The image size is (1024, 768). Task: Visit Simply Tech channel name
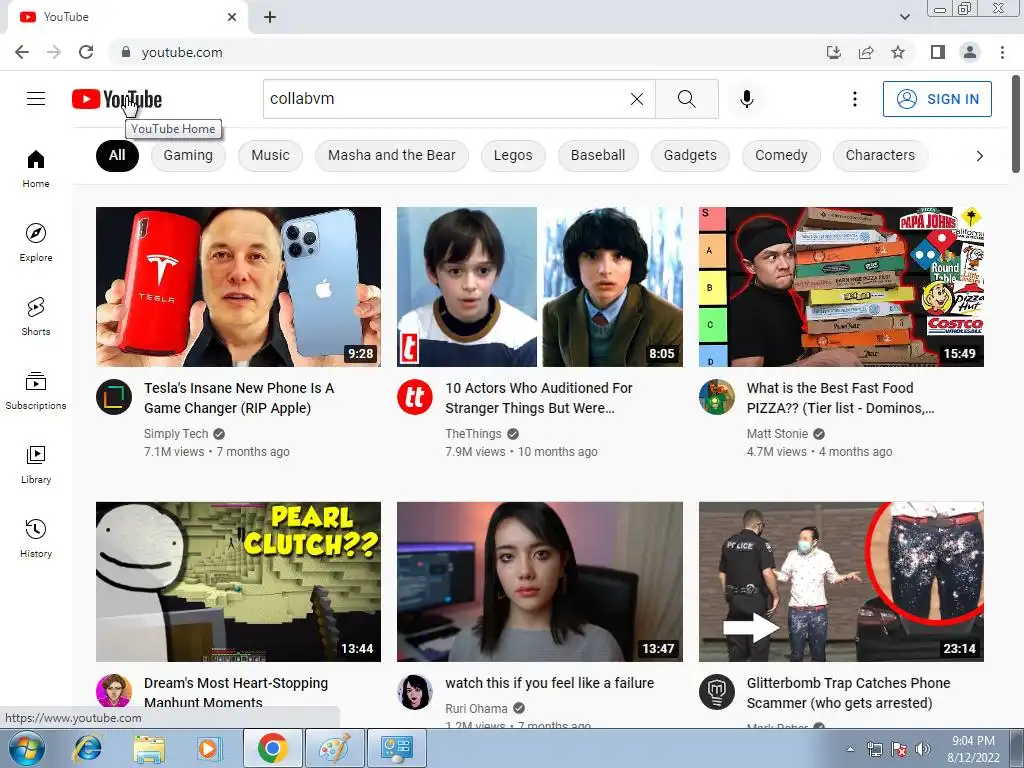(176, 434)
